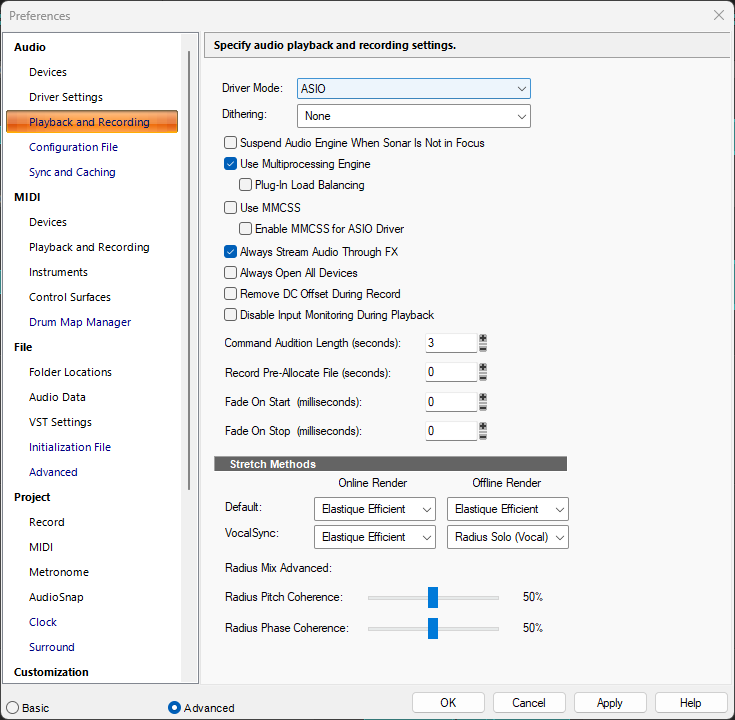The height and width of the screenshot is (720, 735).
Task: Click the Stretch Methods section header
Action: (x=390, y=464)
